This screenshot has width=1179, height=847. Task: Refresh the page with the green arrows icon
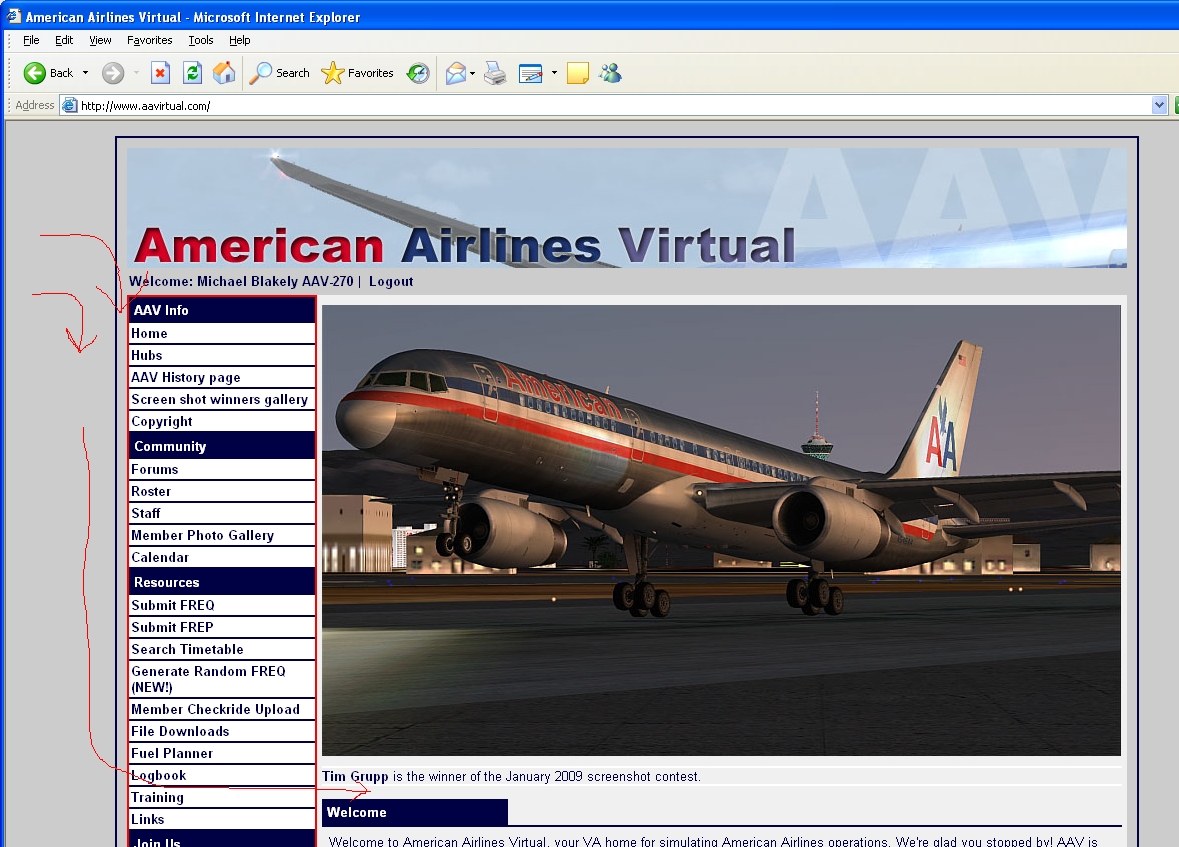click(192, 73)
